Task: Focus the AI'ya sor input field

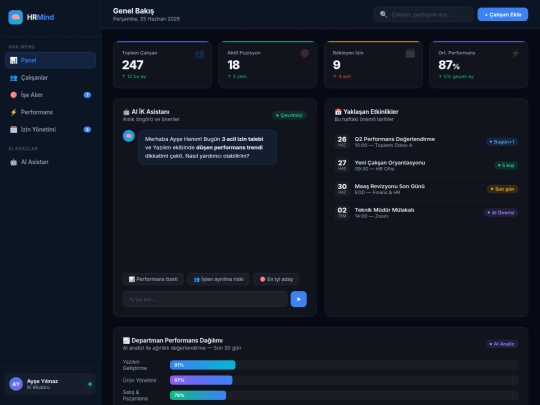Action: tap(205, 299)
